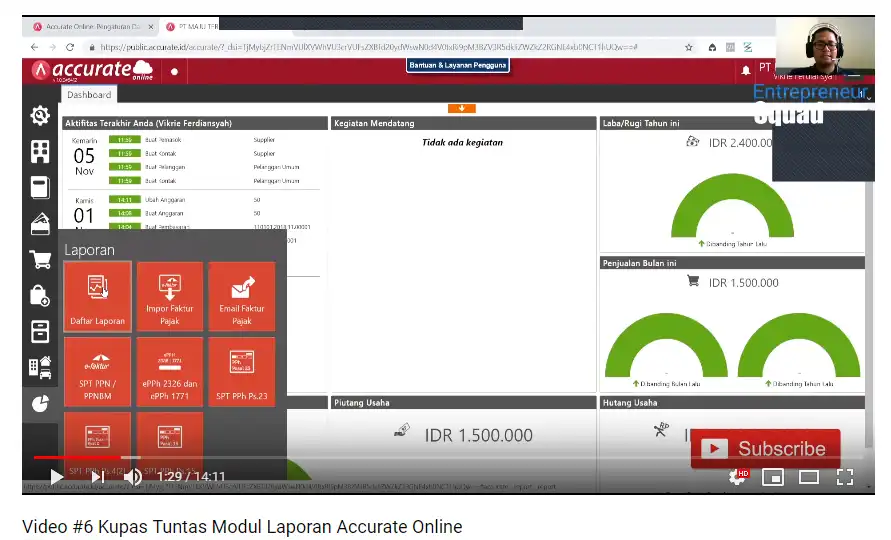The height and width of the screenshot is (540, 891).
Task: Open the shopping cart sales module
Action: (40, 260)
